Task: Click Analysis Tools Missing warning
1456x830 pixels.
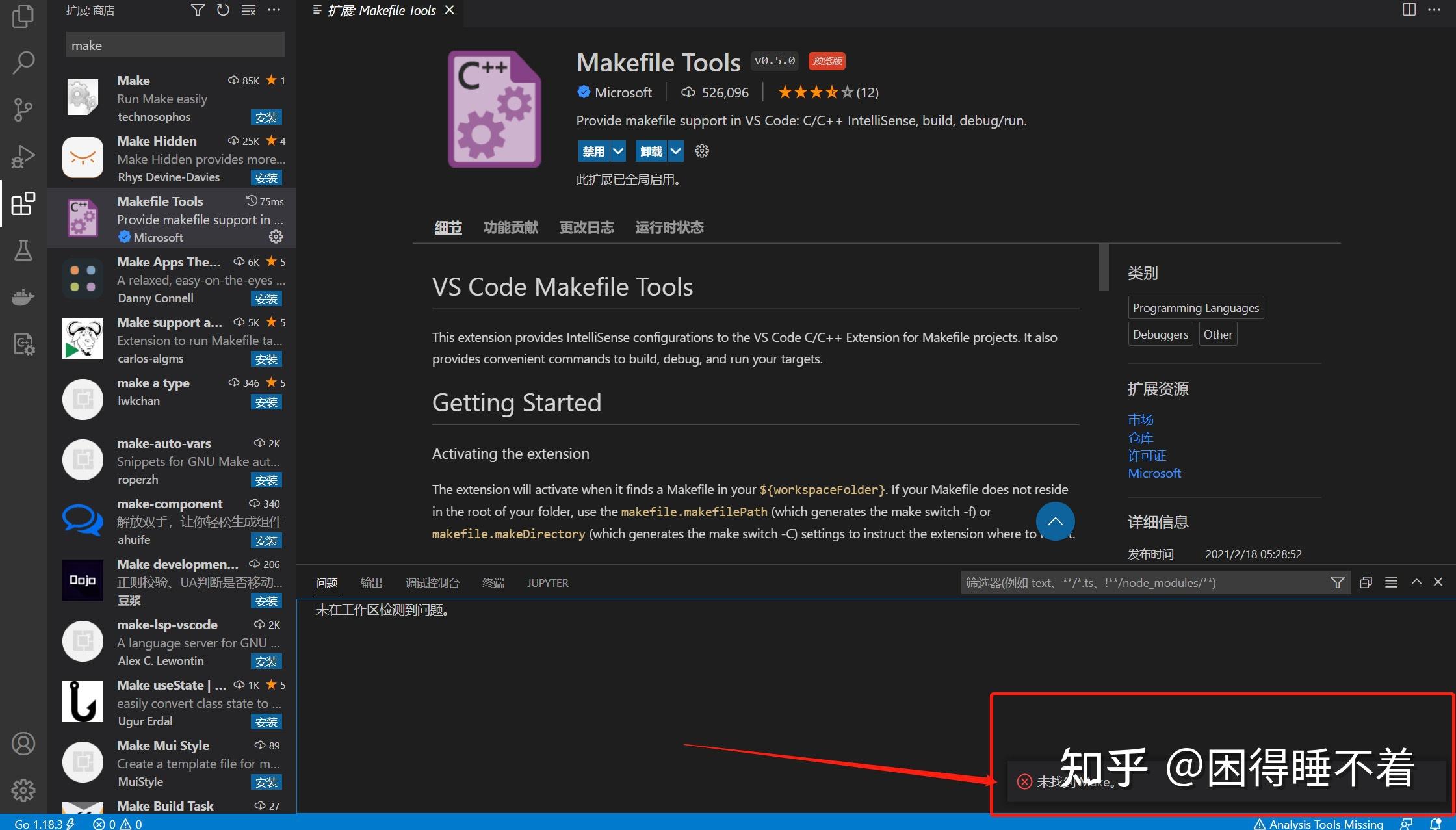Action: 1318,824
